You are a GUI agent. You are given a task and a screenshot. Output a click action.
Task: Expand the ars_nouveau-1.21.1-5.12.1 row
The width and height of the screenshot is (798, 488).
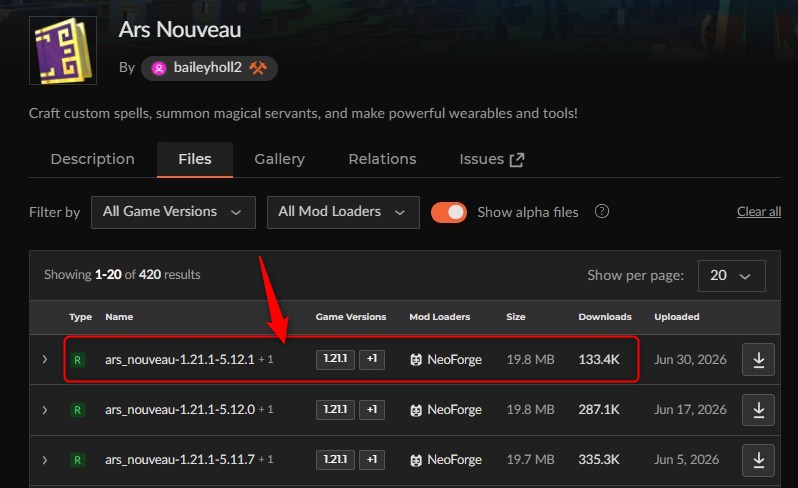coord(45,359)
